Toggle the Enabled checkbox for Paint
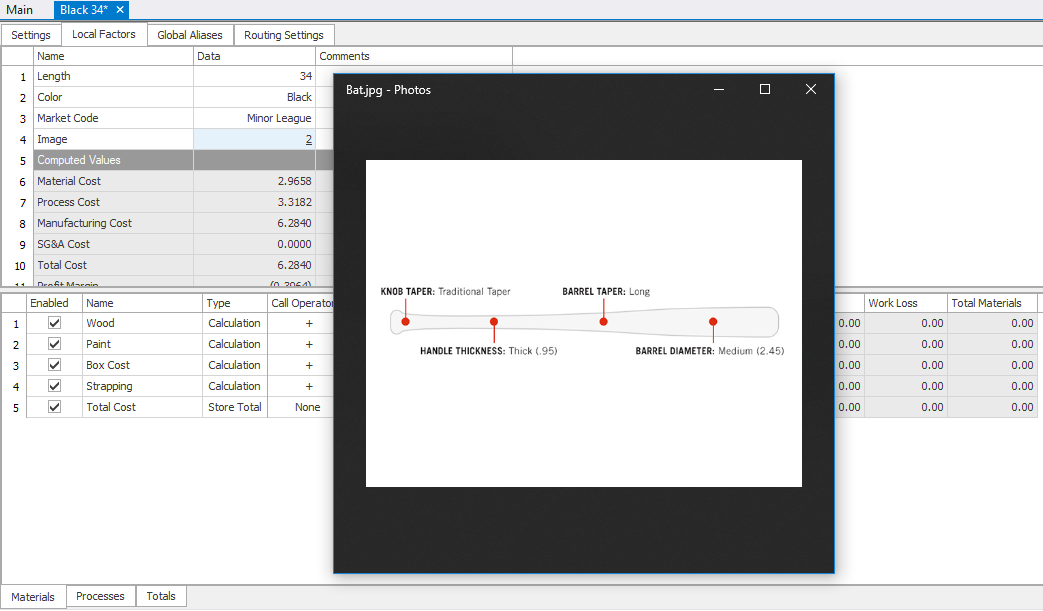Image resolution: width=1043 pixels, height=611 pixels. pos(55,344)
